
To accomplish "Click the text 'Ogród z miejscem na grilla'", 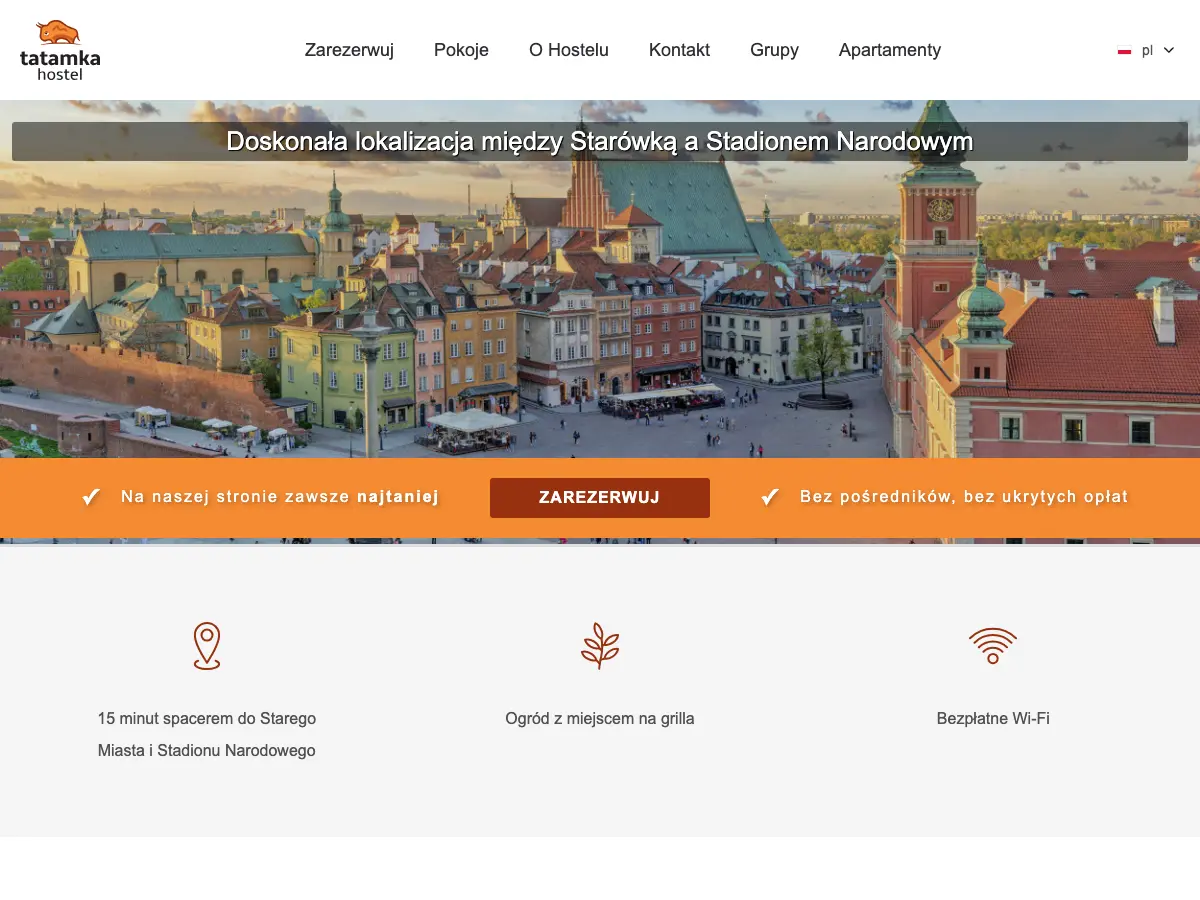I will tap(600, 718).
